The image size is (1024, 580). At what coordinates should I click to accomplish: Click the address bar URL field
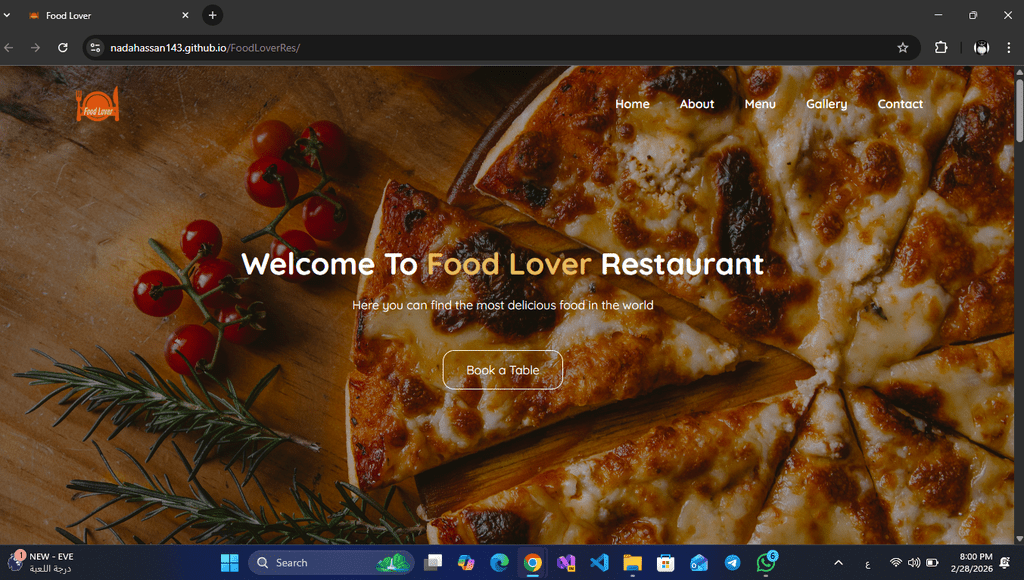point(500,47)
